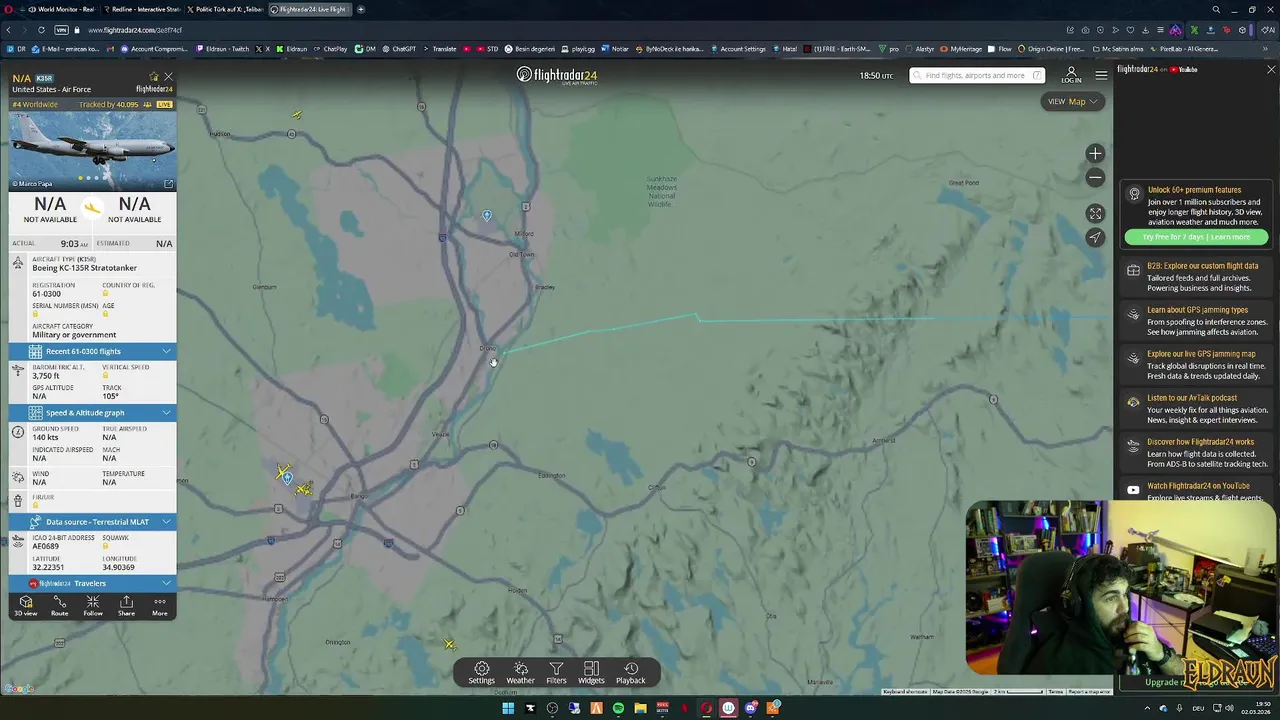The image size is (1280, 720).
Task: Click the Flightradar24 logo
Action: (x=557, y=75)
